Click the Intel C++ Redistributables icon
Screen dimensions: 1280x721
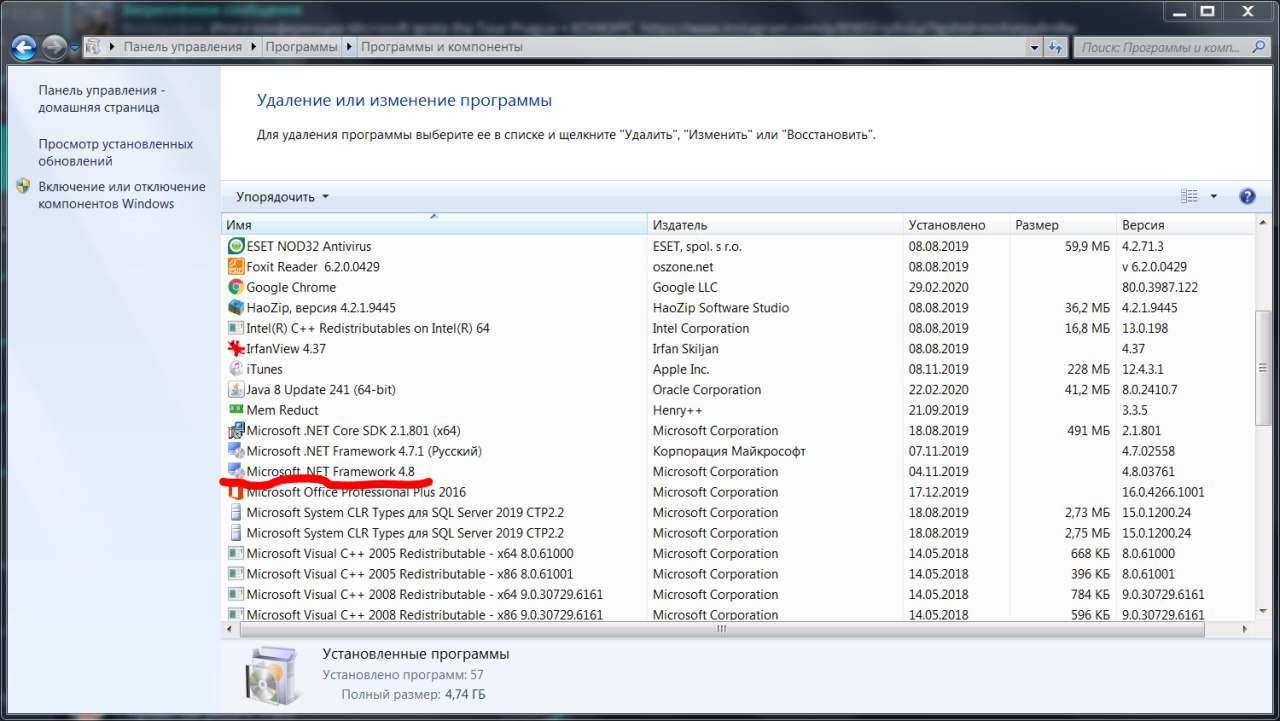(236, 328)
